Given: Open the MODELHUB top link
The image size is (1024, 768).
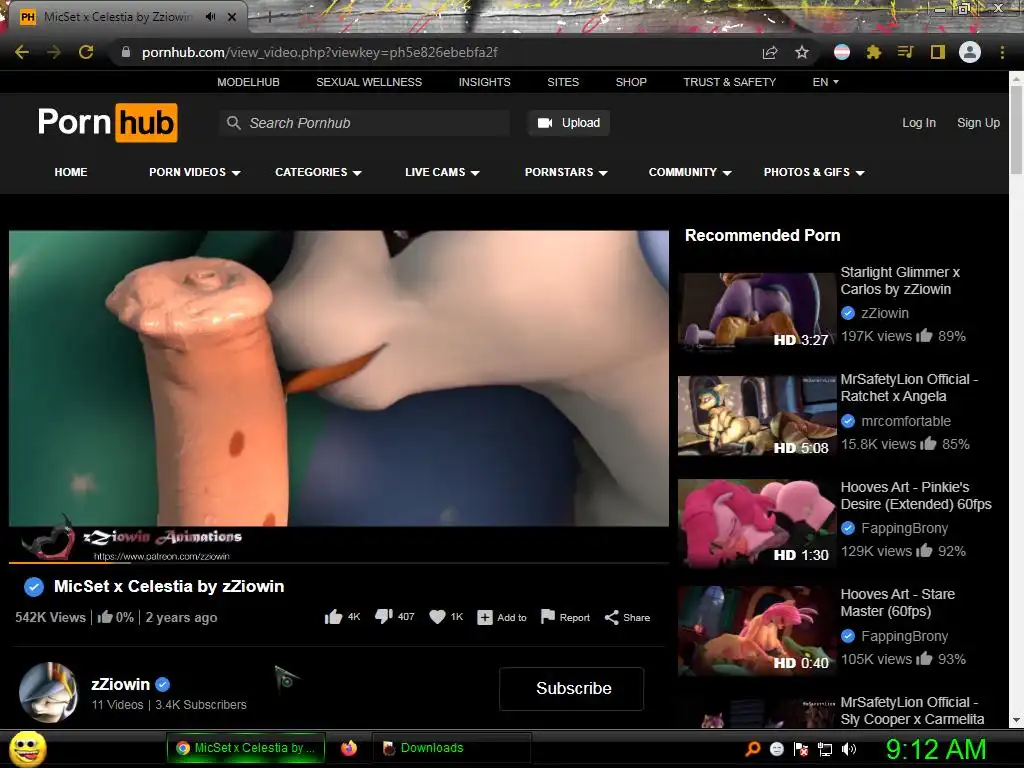Looking at the screenshot, I should tap(248, 82).
